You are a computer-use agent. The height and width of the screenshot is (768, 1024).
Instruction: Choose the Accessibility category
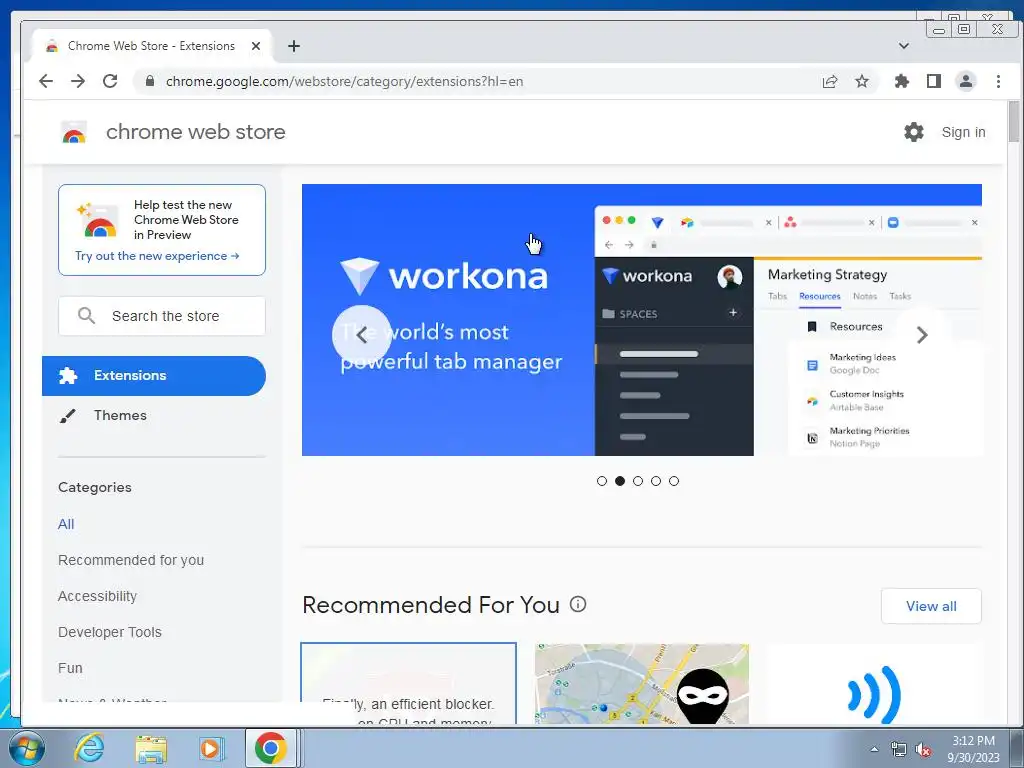(x=97, y=596)
